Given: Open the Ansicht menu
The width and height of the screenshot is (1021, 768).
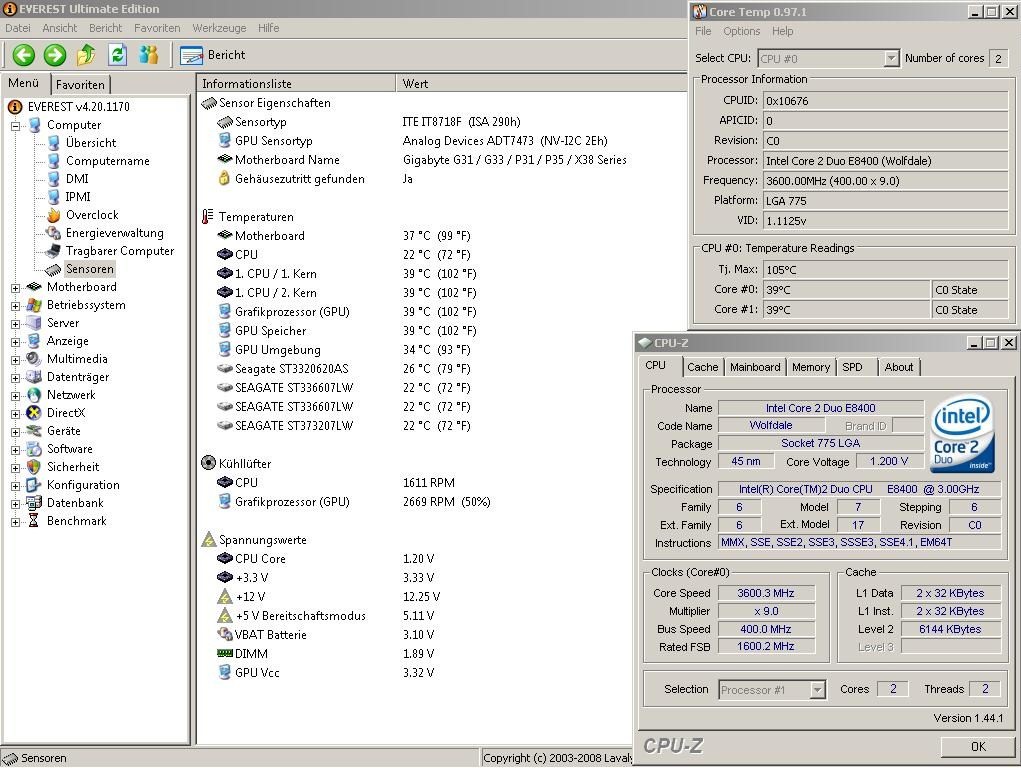Looking at the screenshot, I should click(x=59, y=28).
